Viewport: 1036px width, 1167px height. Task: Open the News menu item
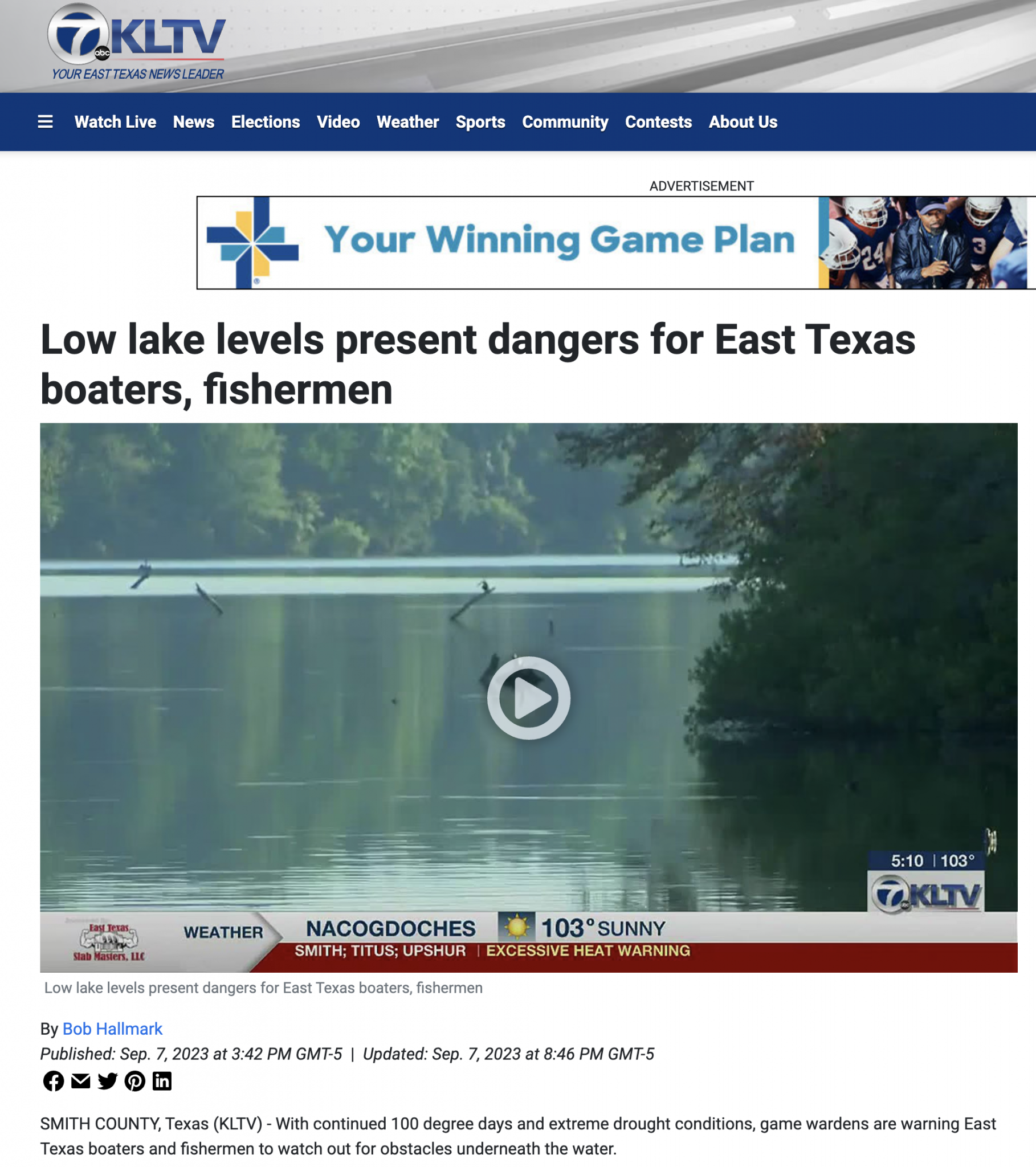click(194, 121)
